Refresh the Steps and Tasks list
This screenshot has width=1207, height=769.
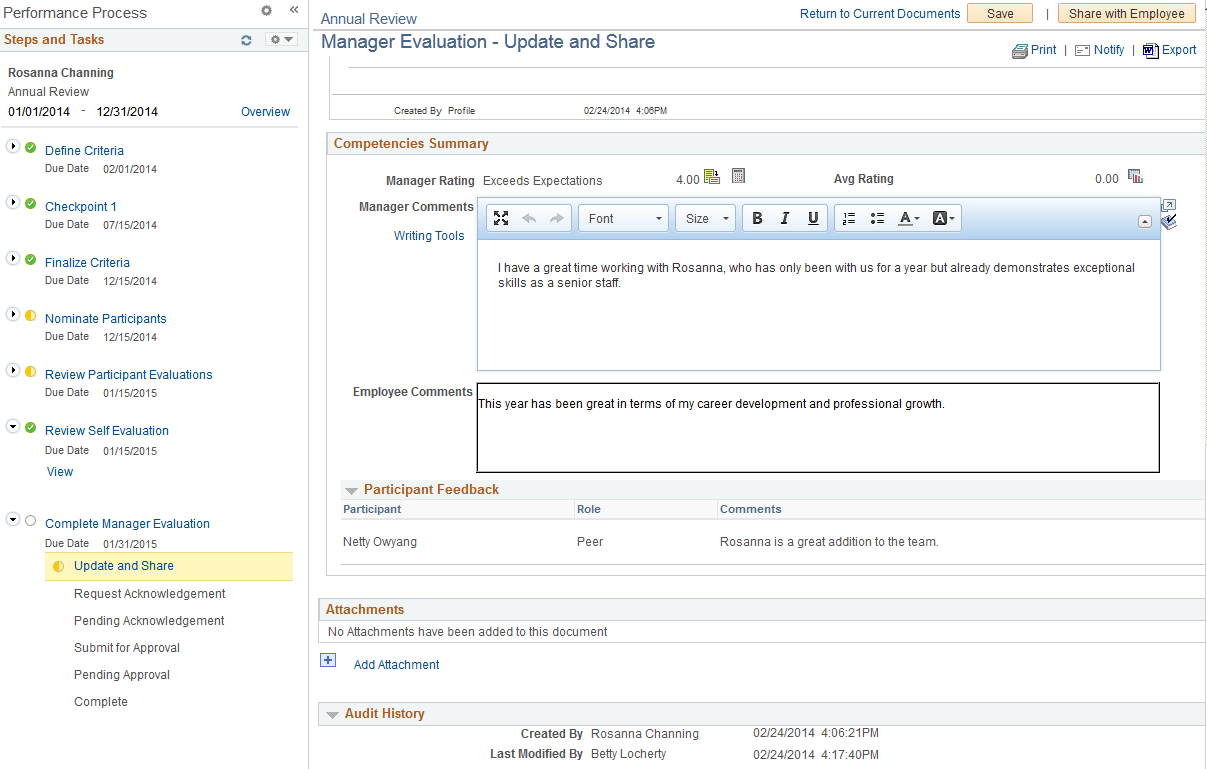(x=246, y=40)
